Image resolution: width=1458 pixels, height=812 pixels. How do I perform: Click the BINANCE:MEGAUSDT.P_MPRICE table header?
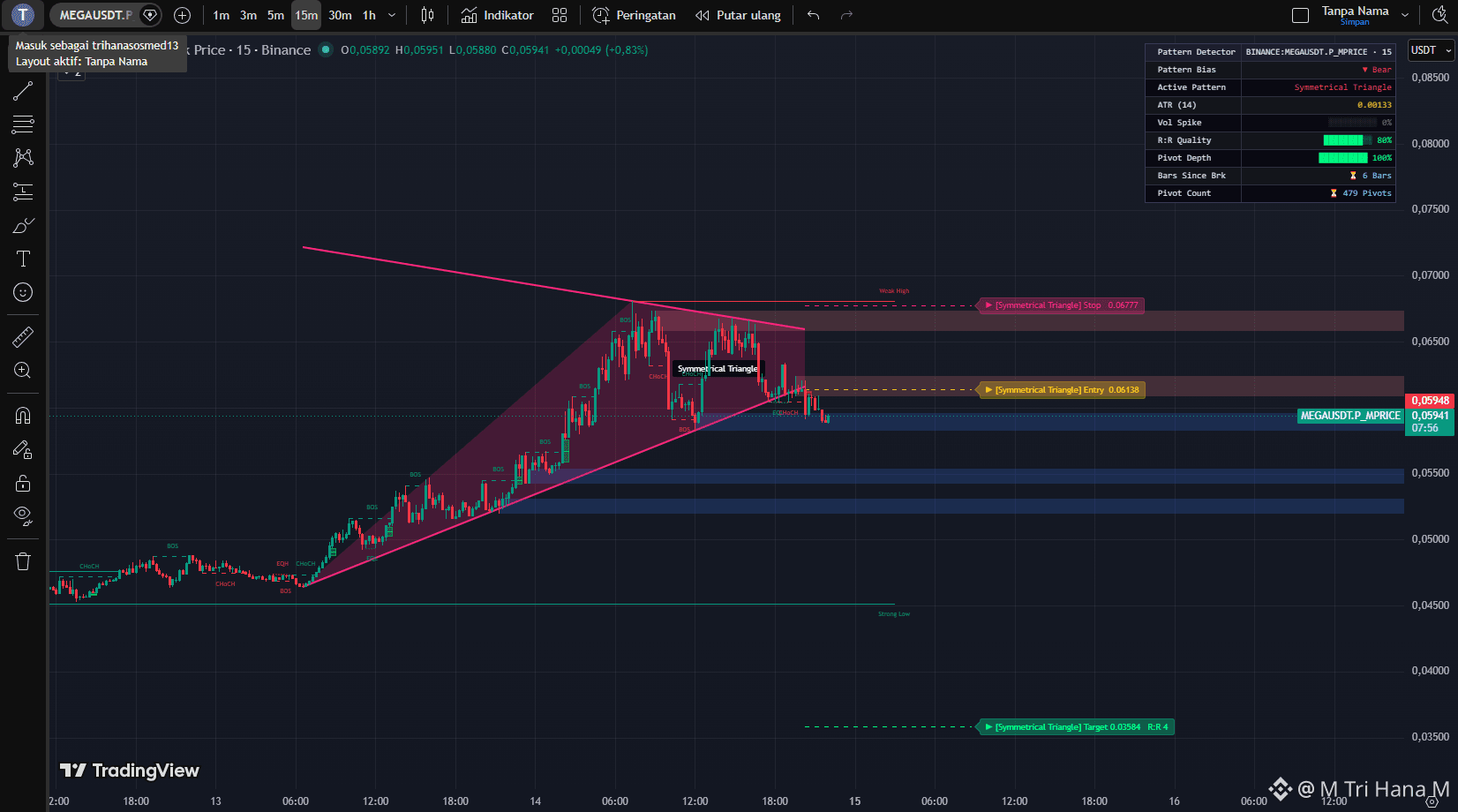[x=1319, y=52]
